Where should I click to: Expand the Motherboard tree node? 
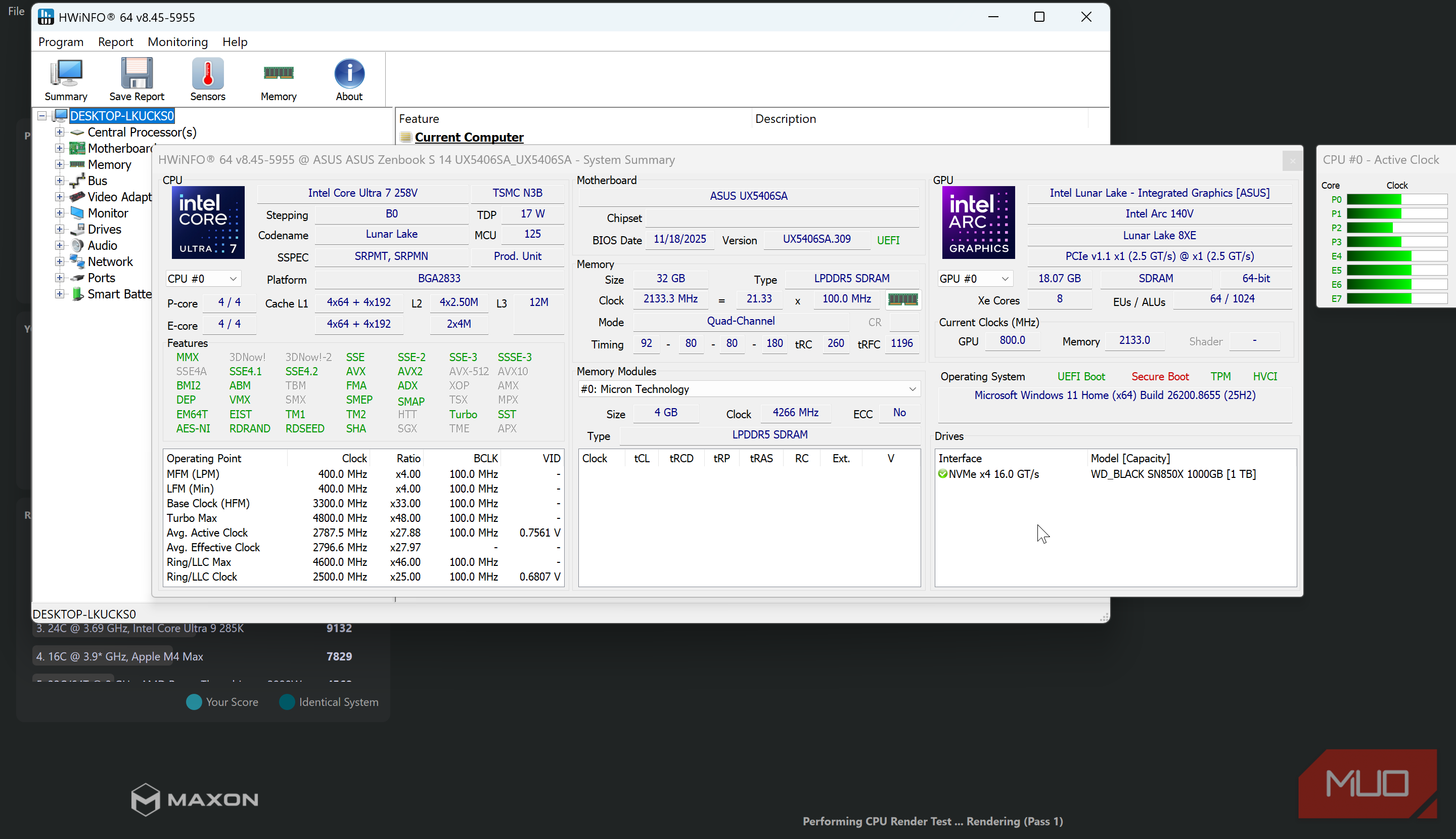point(59,148)
